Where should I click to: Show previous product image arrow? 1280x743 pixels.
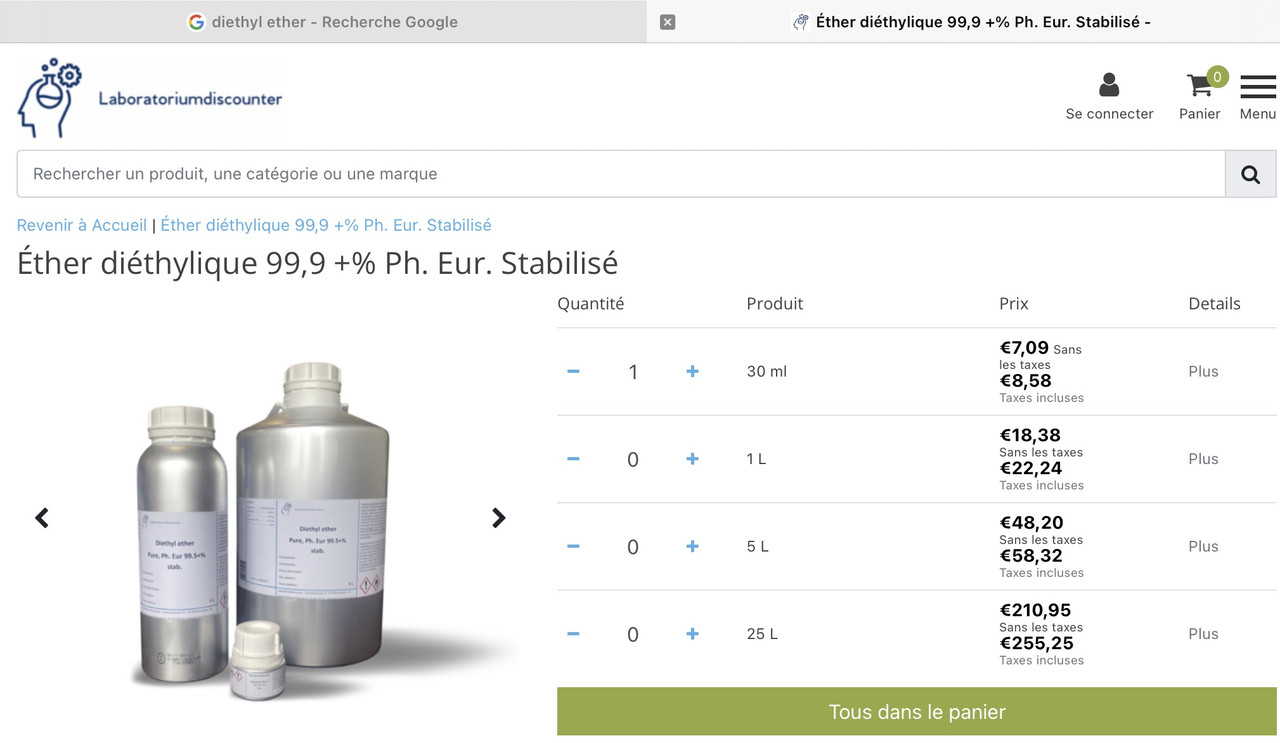click(x=42, y=518)
